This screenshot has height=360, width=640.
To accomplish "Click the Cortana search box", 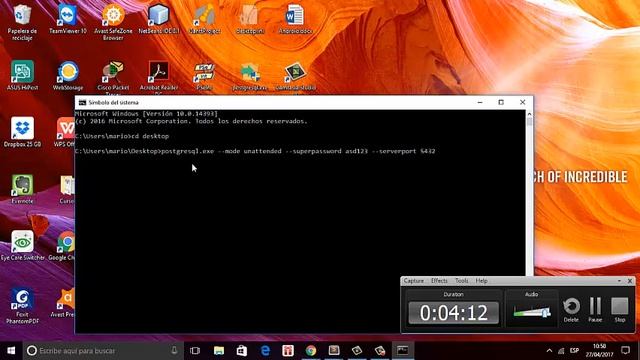I will coord(104,350).
